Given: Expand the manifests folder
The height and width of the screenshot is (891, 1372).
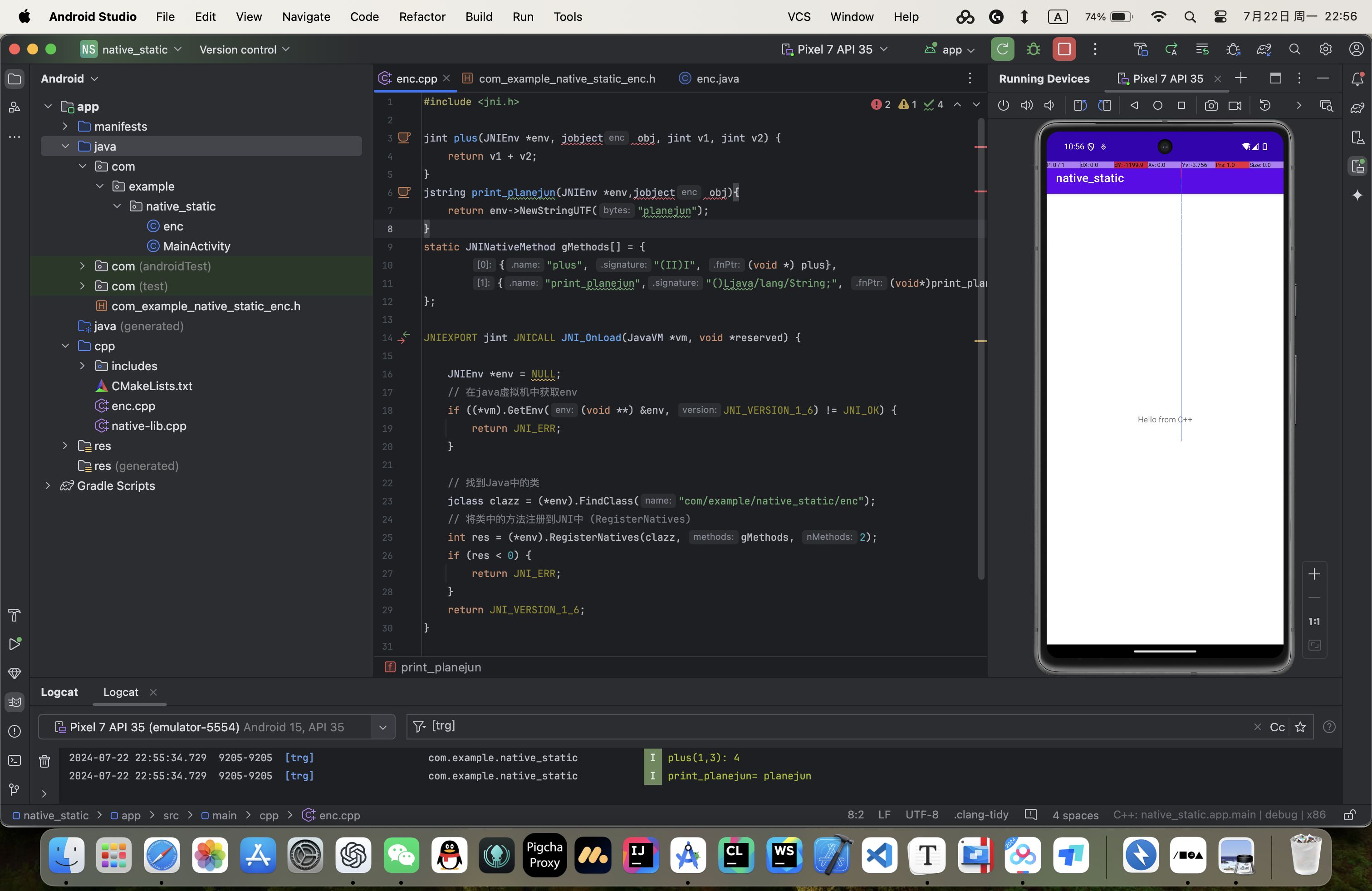Looking at the screenshot, I should point(65,126).
